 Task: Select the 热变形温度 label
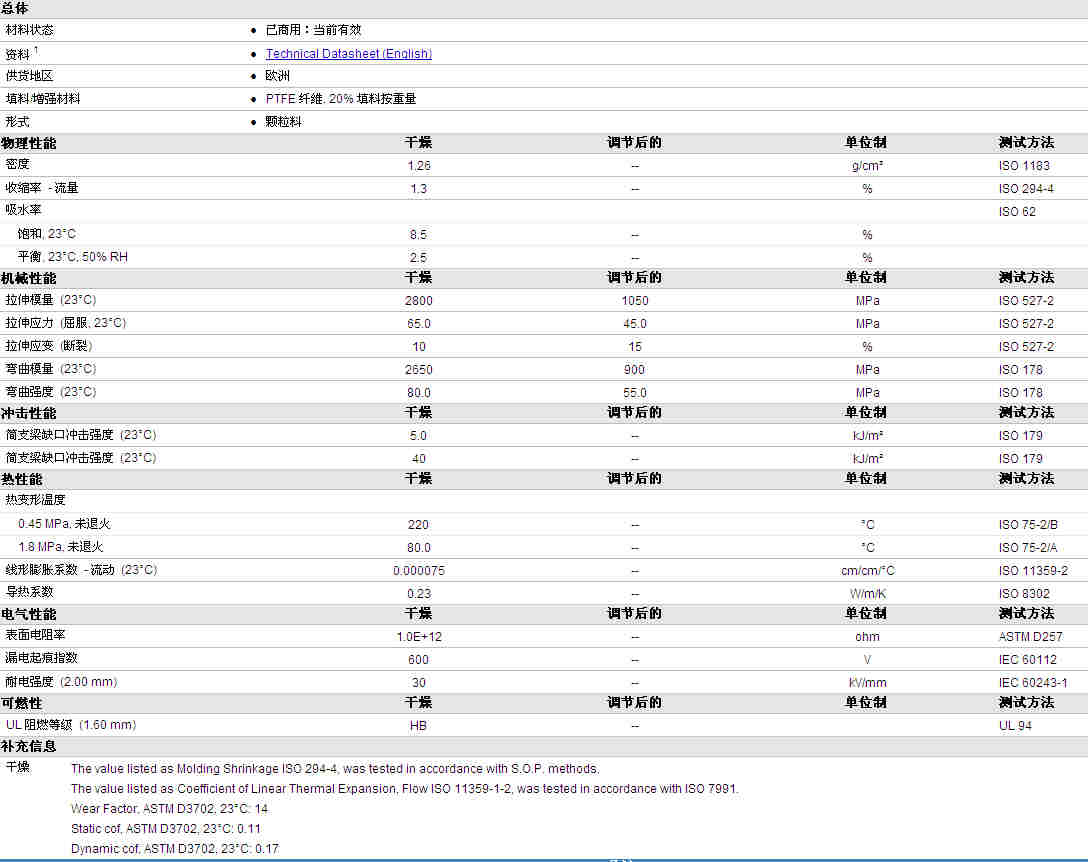35,500
